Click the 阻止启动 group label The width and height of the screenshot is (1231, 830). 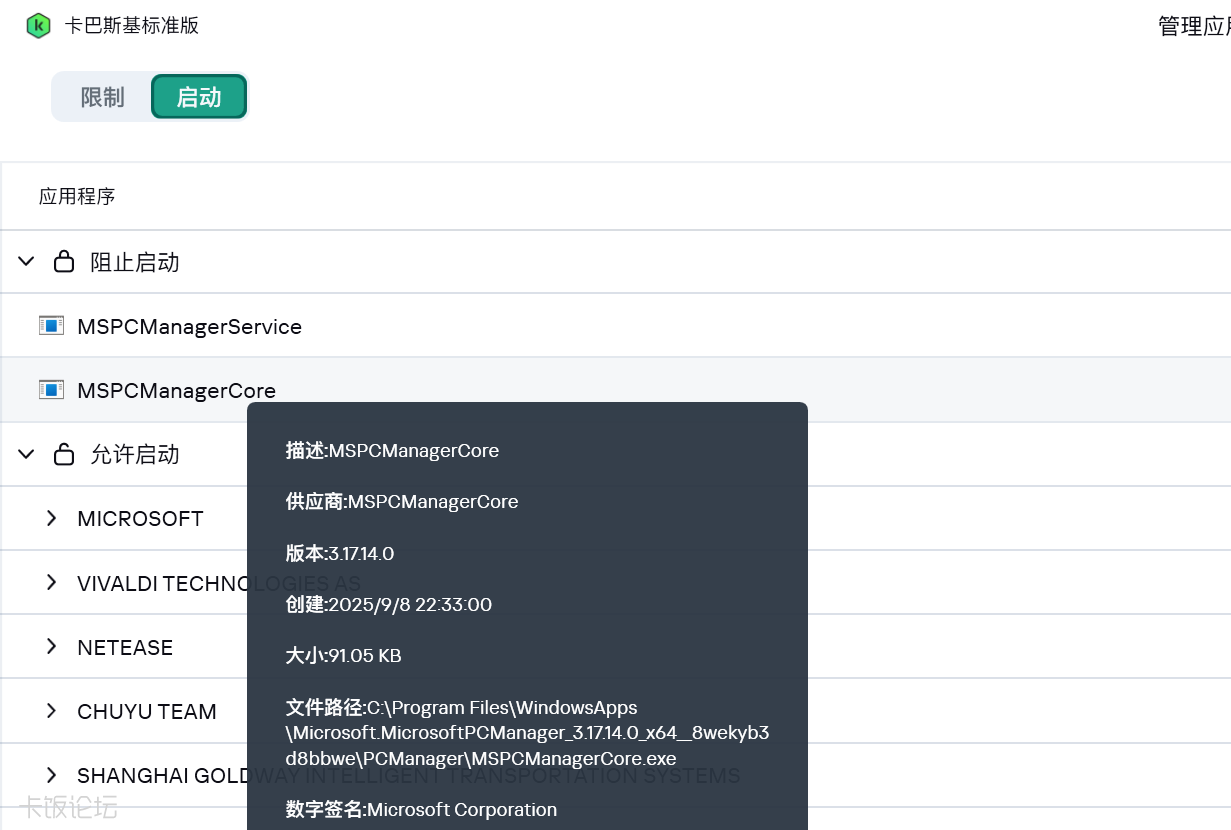[x=135, y=263]
